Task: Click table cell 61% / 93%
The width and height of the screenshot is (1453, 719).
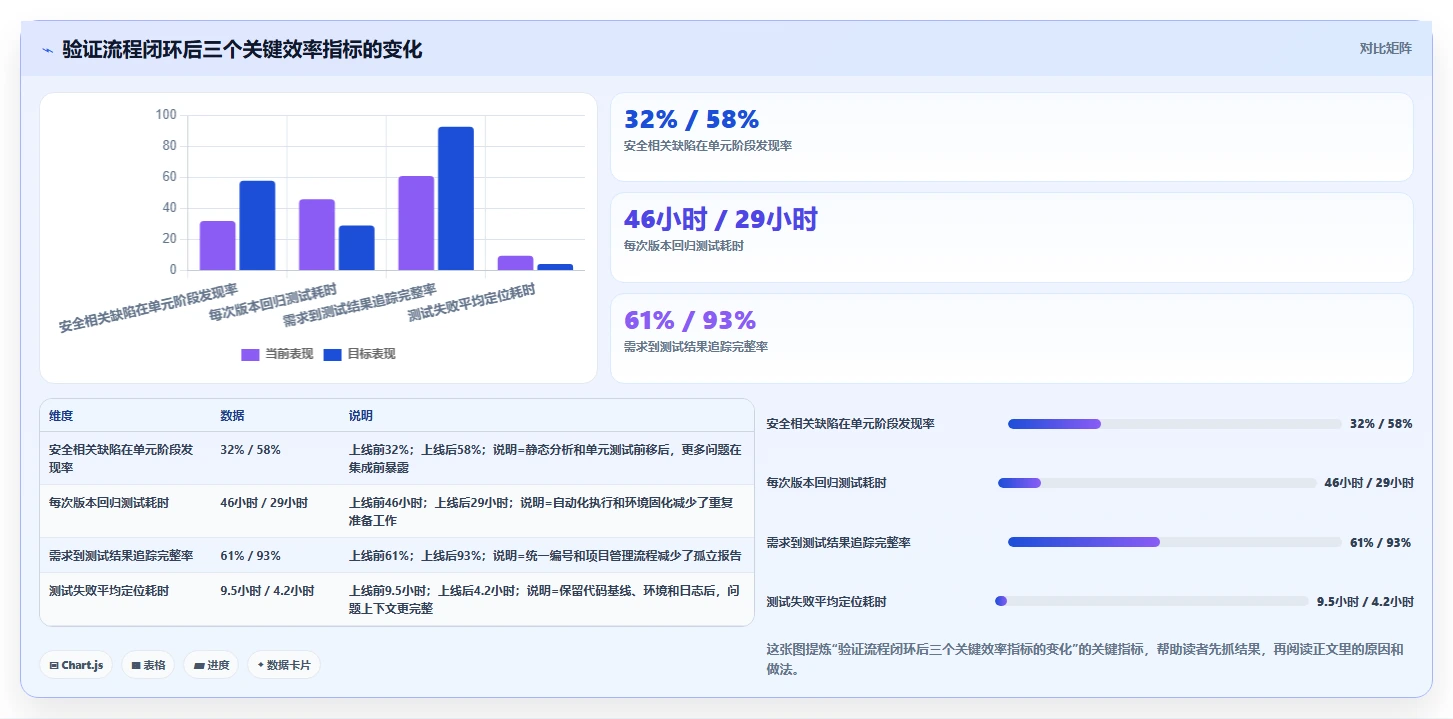Action: click(250, 556)
